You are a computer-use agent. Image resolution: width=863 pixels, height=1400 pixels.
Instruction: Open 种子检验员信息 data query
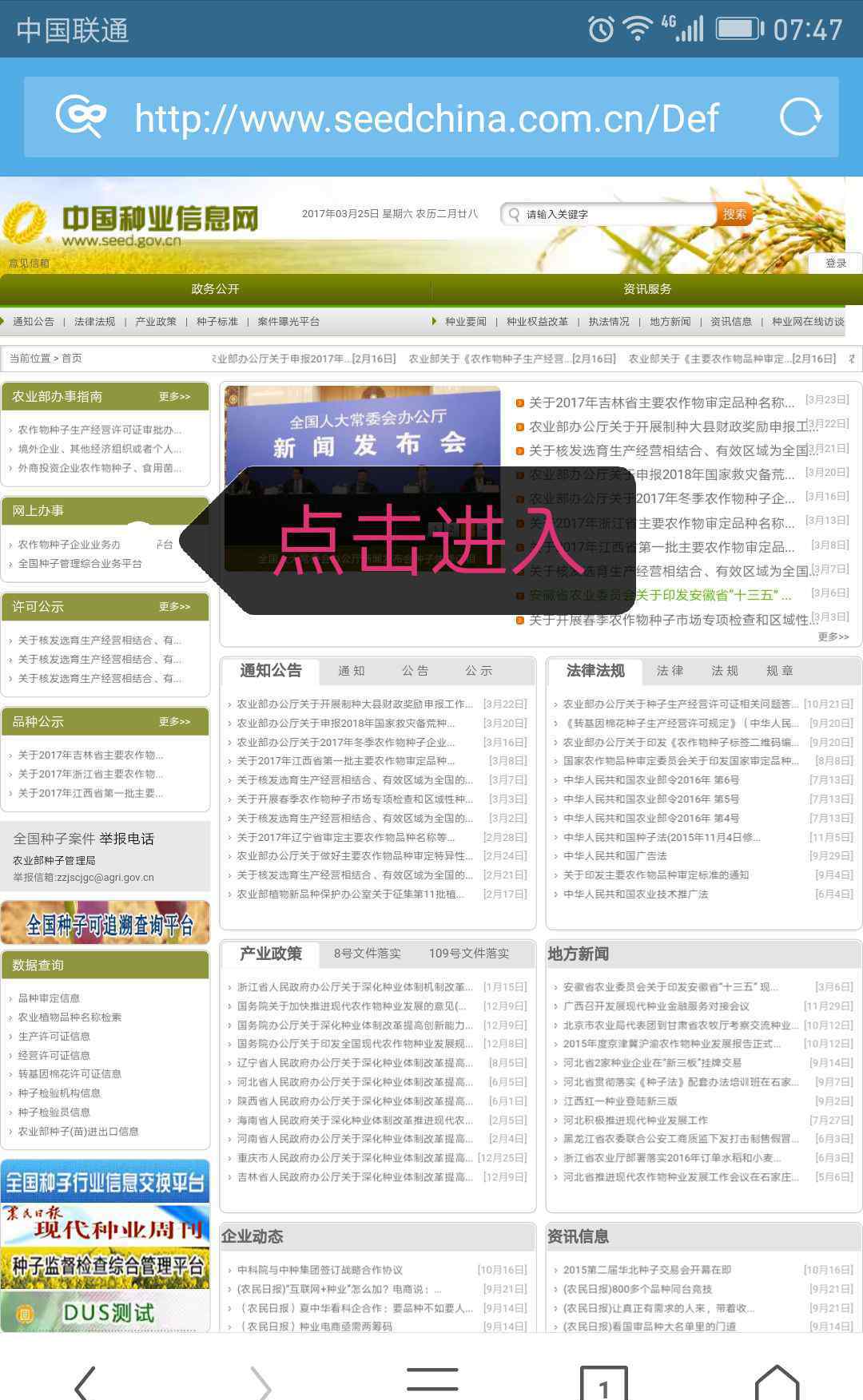tap(54, 1112)
